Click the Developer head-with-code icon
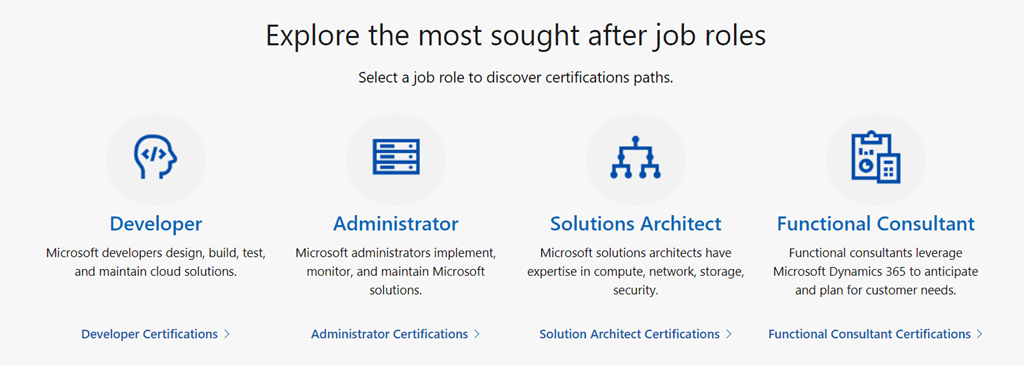Screen dimensions: 1024x365 tap(155, 157)
